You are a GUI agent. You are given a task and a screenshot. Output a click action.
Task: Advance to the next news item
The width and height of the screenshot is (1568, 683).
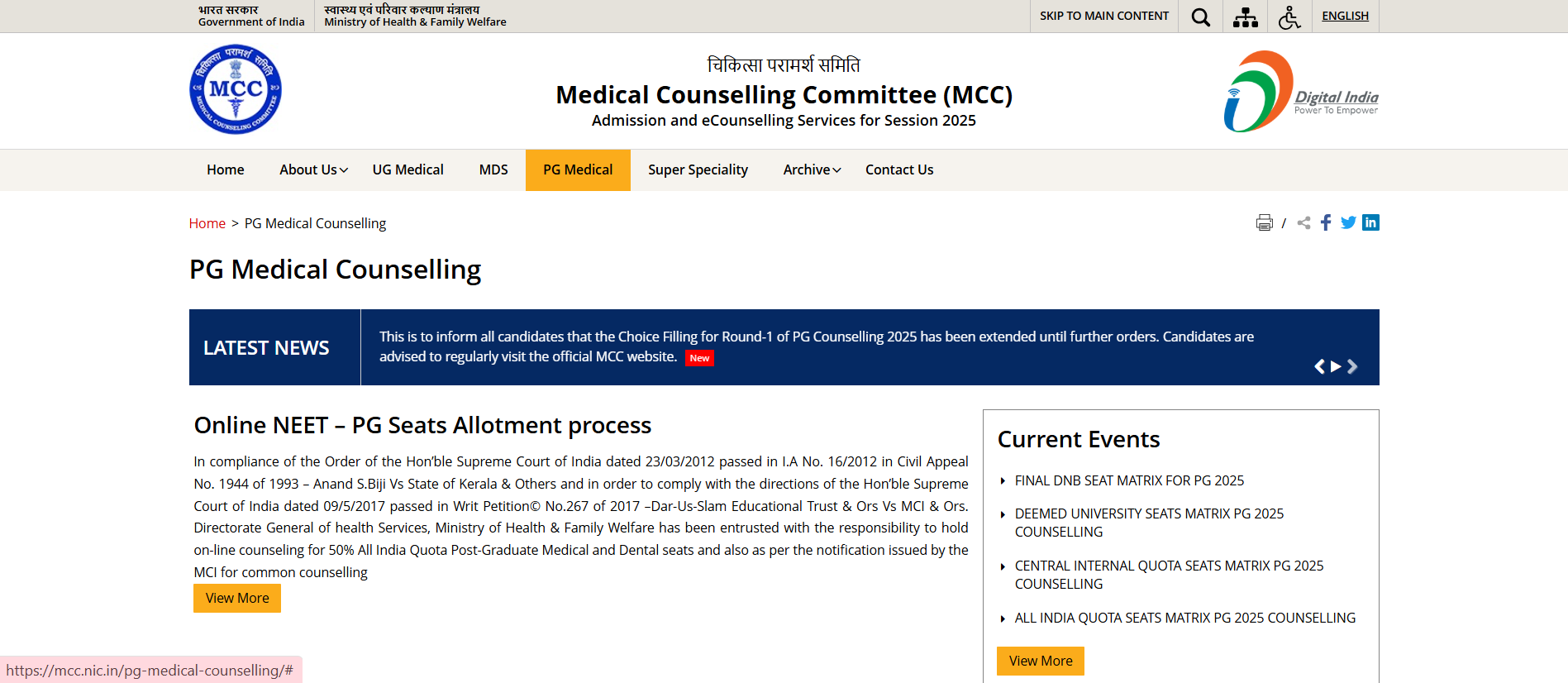point(1352,366)
